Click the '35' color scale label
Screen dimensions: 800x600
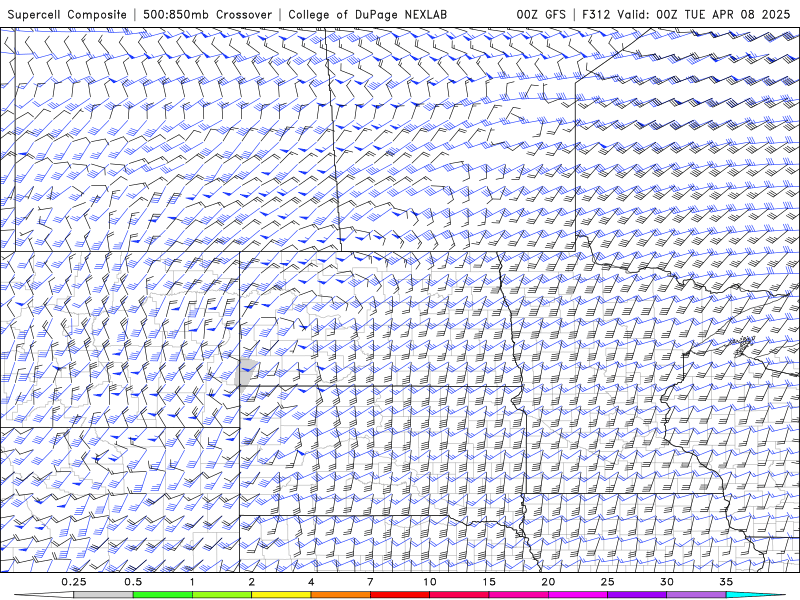coord(726,582)
